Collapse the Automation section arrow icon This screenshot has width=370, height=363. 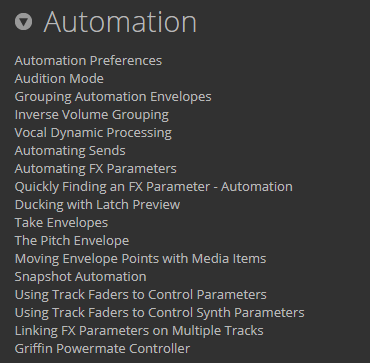pyautogui.click(x=23, y=22)
